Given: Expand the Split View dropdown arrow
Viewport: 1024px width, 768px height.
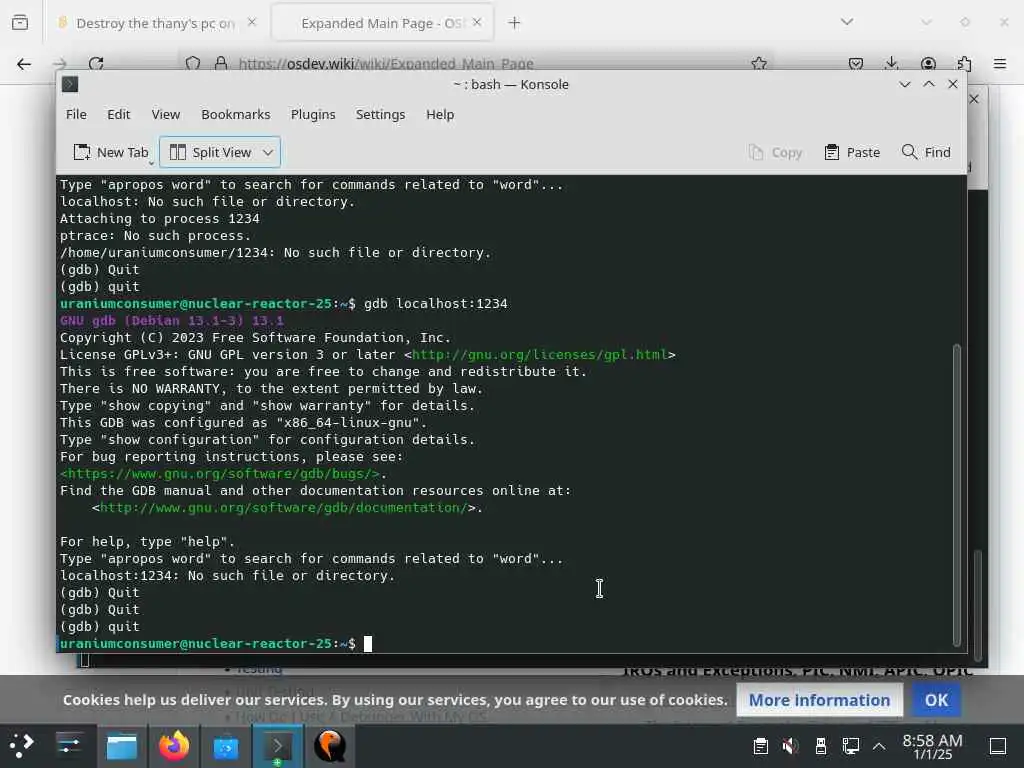Looking at the screenshot, I should (x=268, y=152).
